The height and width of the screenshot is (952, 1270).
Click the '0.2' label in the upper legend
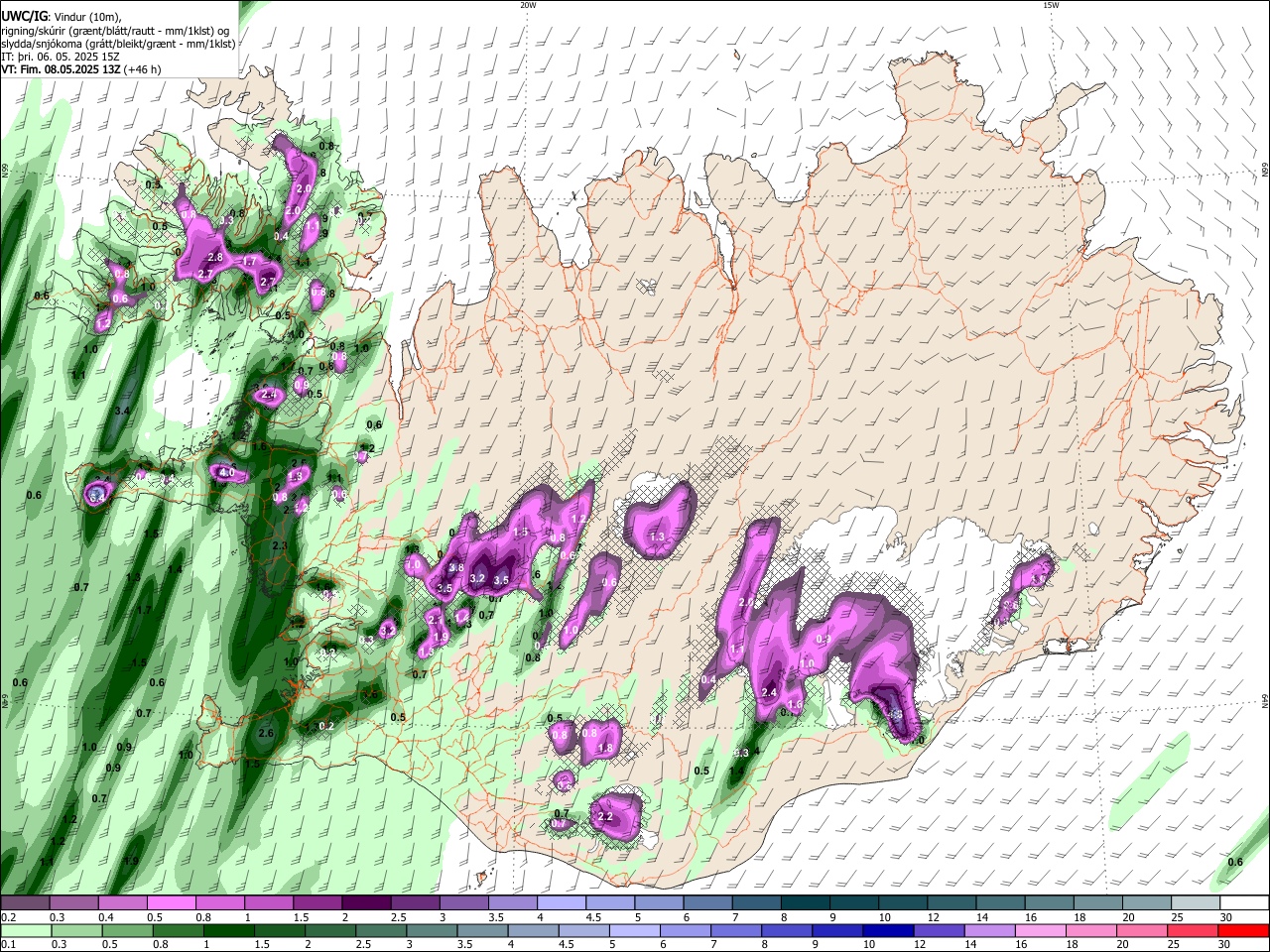pos(8,917)
